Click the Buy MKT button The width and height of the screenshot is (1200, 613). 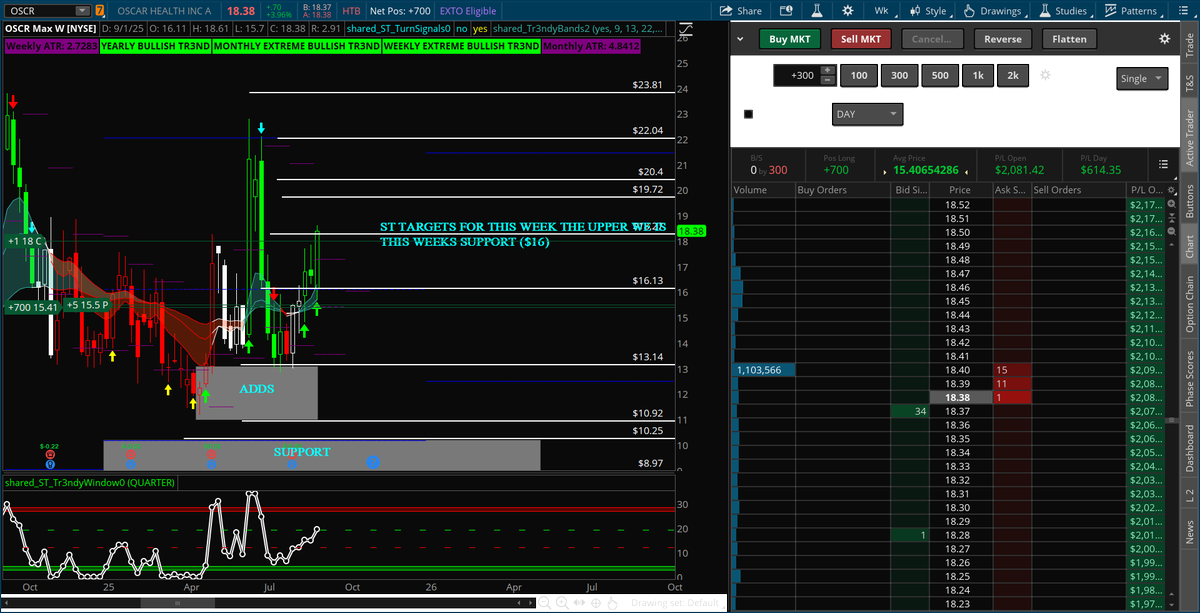[x=790, y=39]
